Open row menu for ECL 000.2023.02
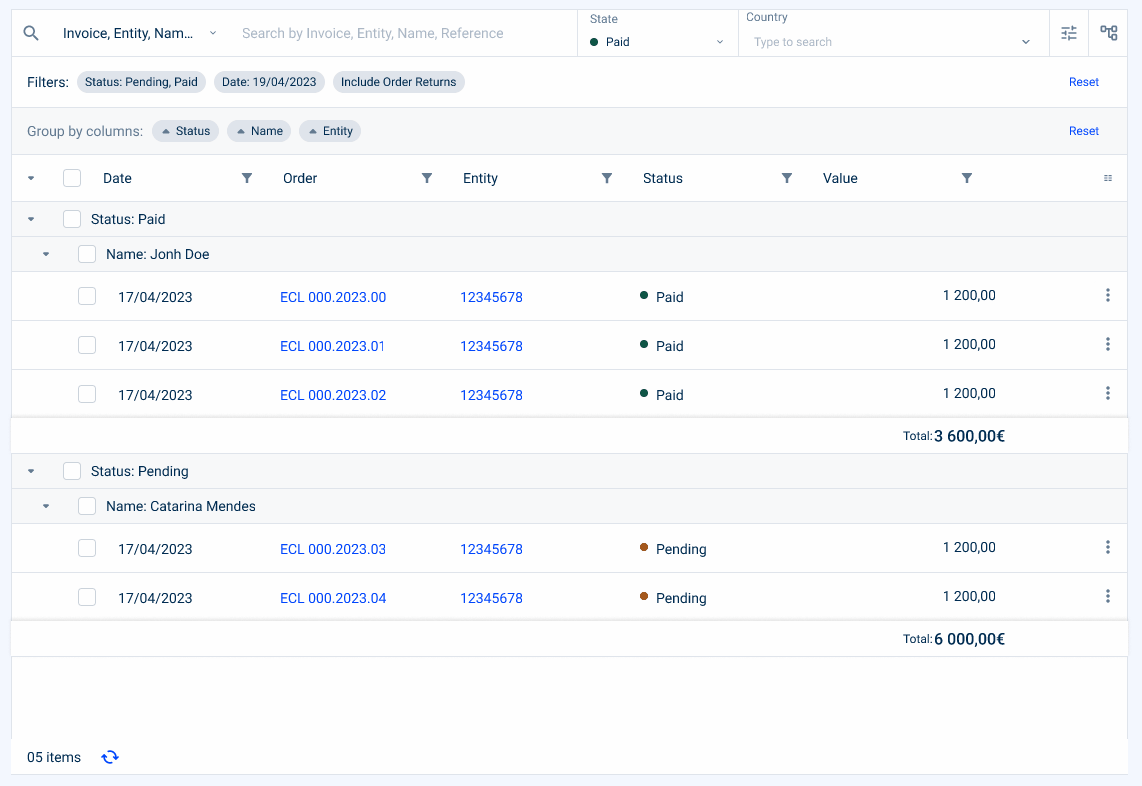Screen dimensions: 1142x786 pyautogui.click(x=1108, y=393)
